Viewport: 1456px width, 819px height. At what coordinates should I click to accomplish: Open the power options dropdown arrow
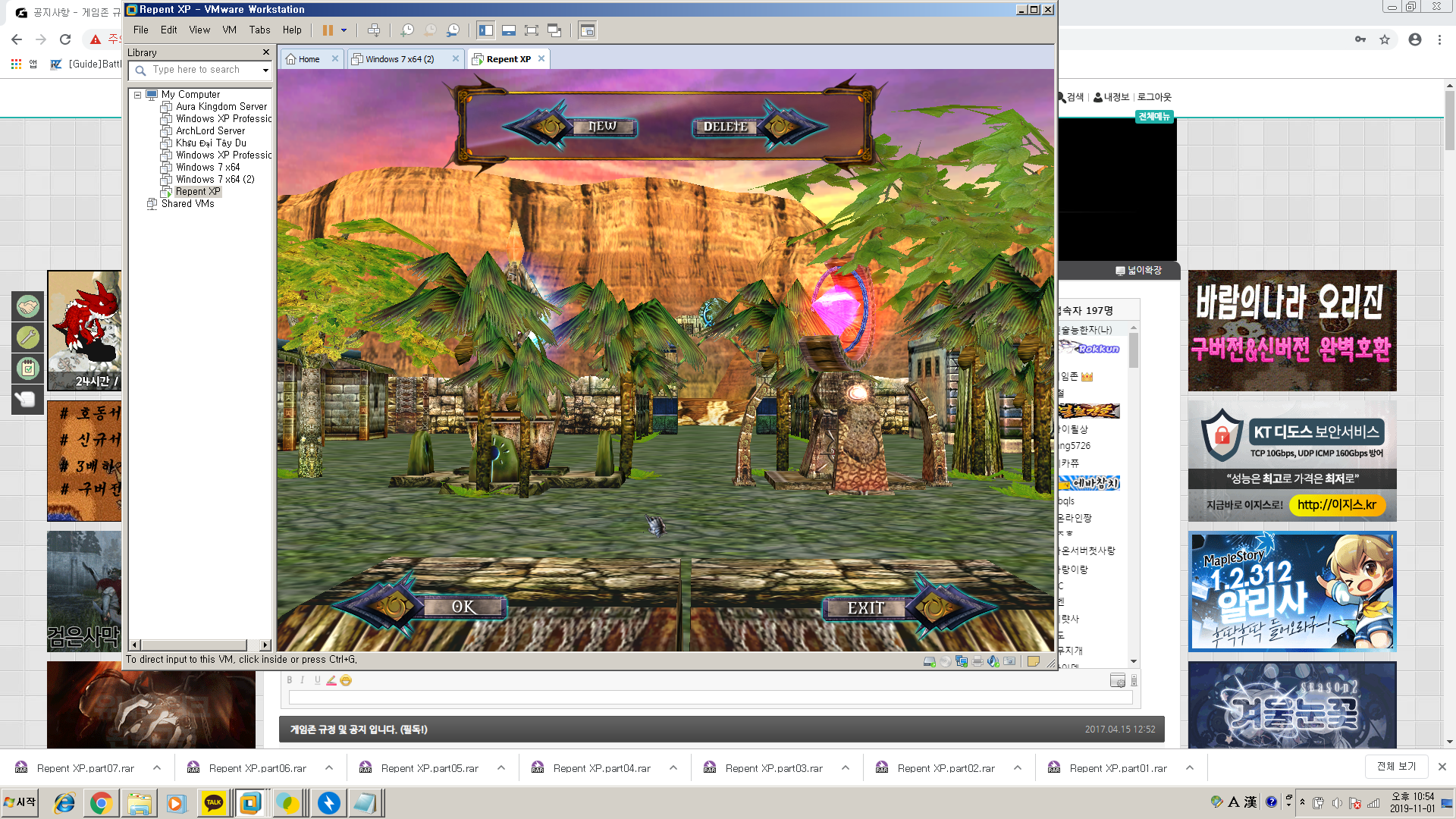click(x=344, y=30)
